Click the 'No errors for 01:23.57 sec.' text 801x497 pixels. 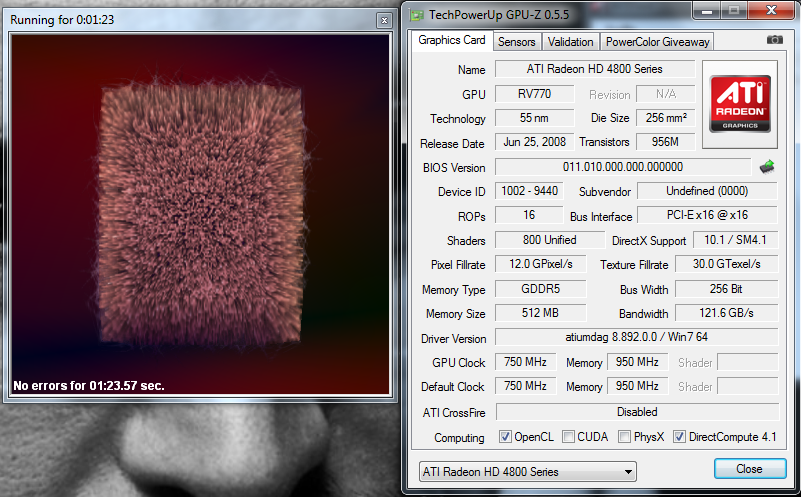[x=89, y=386]
